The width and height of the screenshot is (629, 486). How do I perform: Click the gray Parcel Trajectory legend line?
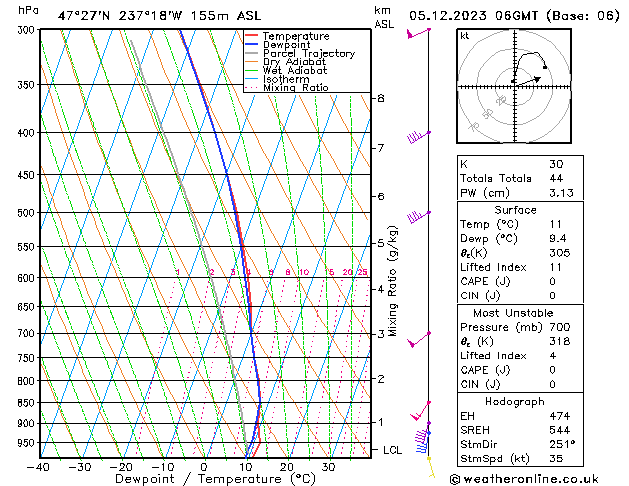(x=251, y=53)
